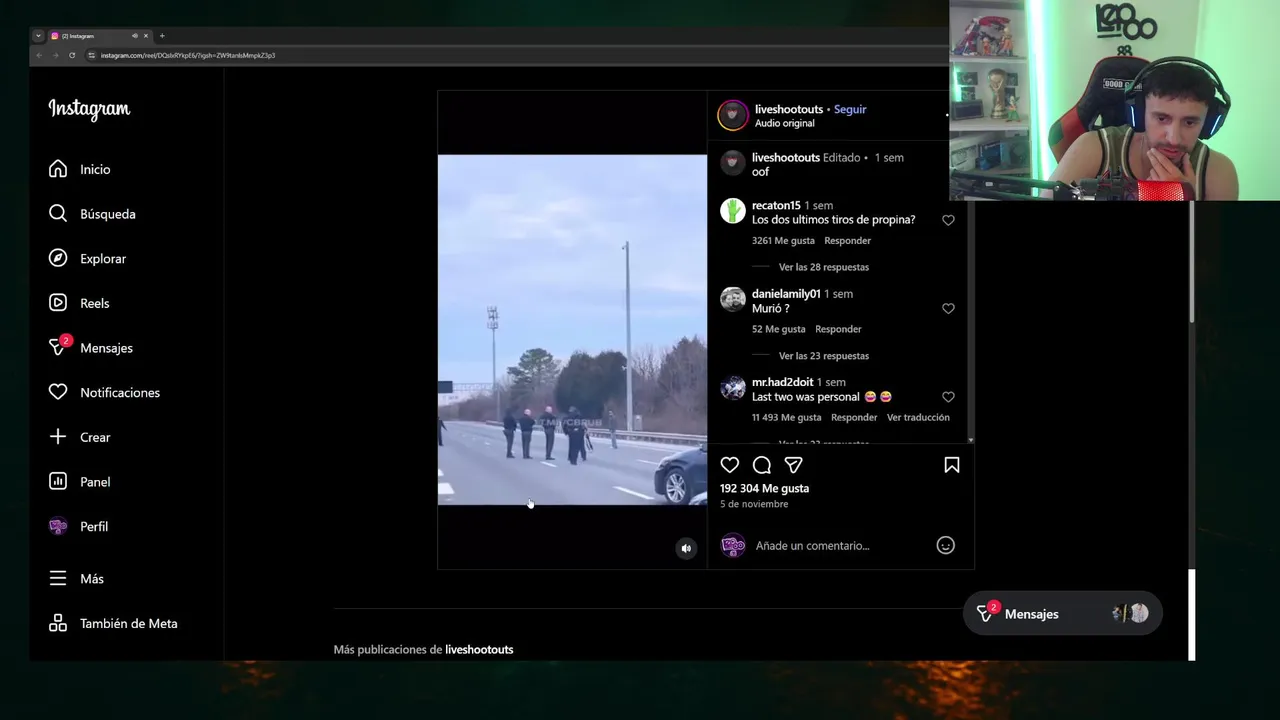The image size is (1280, 720).
Task: Like the comment by recaton15
Action: [948, 220]
